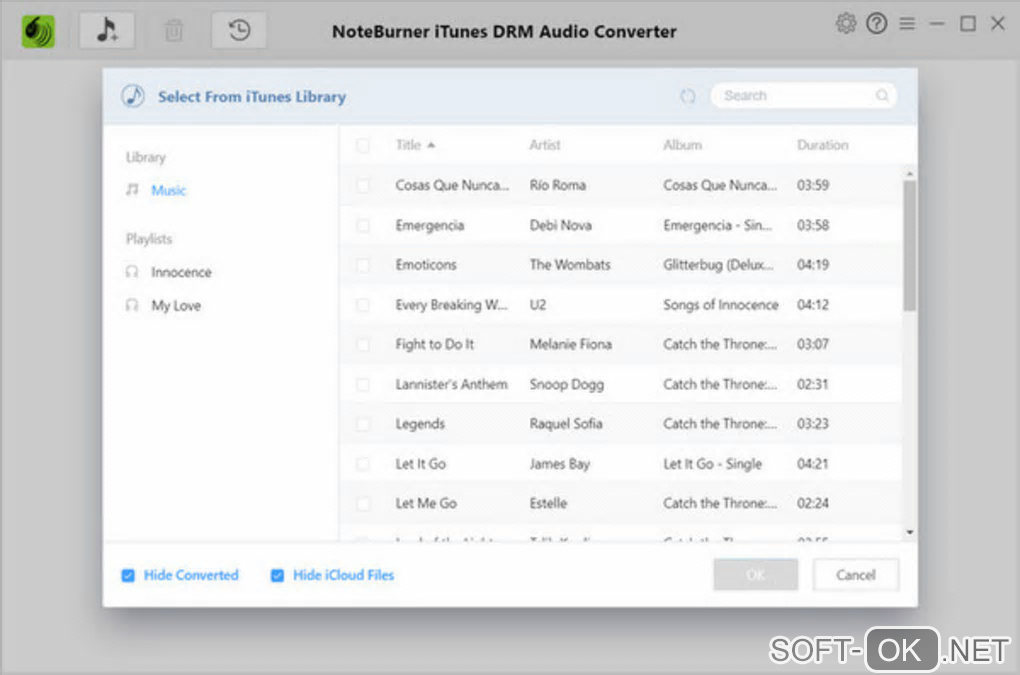Check the Every Breaking W... song checkbox
This screenshot has height=675, width=1020.
click(x=363, y=304)
